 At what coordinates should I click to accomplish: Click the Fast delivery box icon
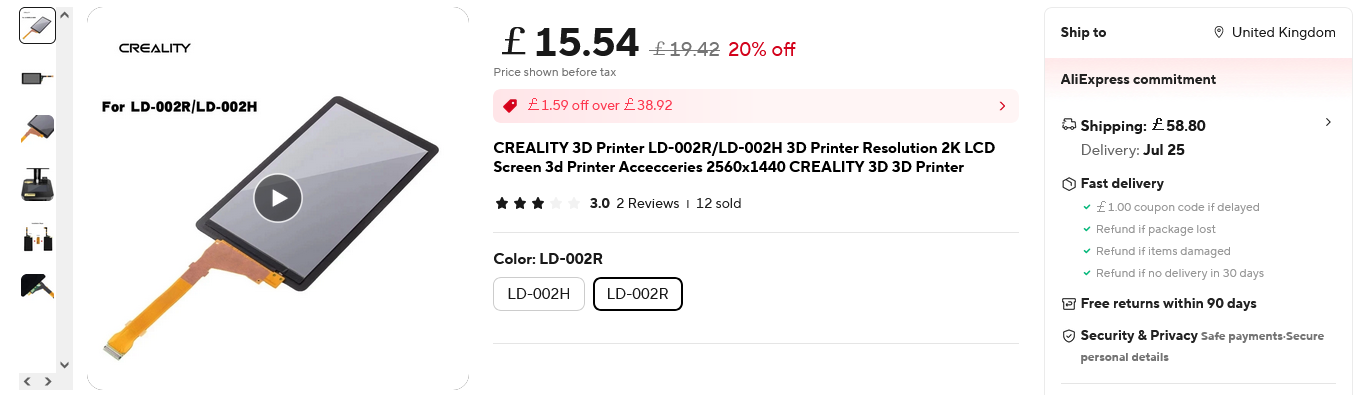point(1068,184)
